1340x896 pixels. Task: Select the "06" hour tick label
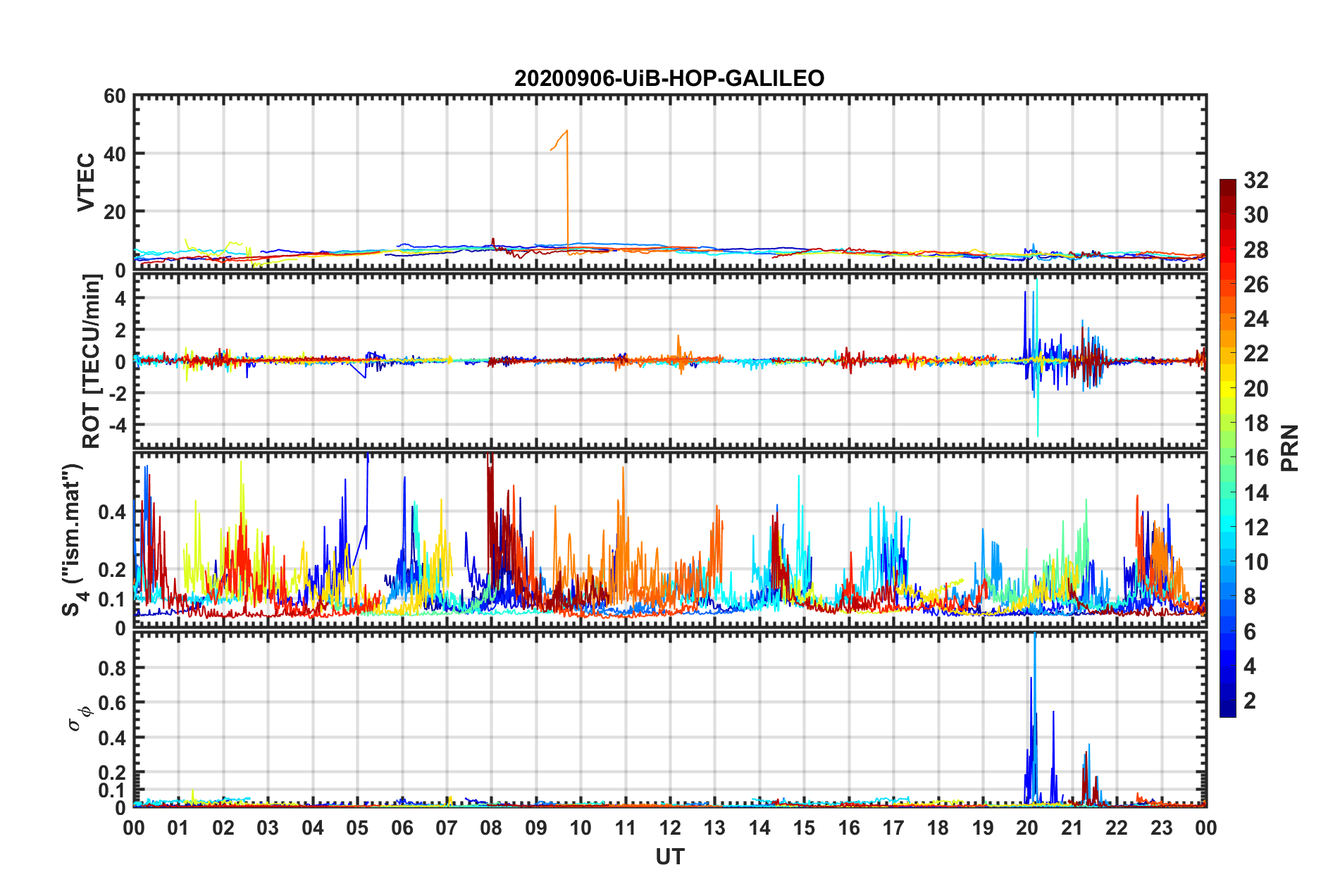pyautogui.click(x=402, y=828)
